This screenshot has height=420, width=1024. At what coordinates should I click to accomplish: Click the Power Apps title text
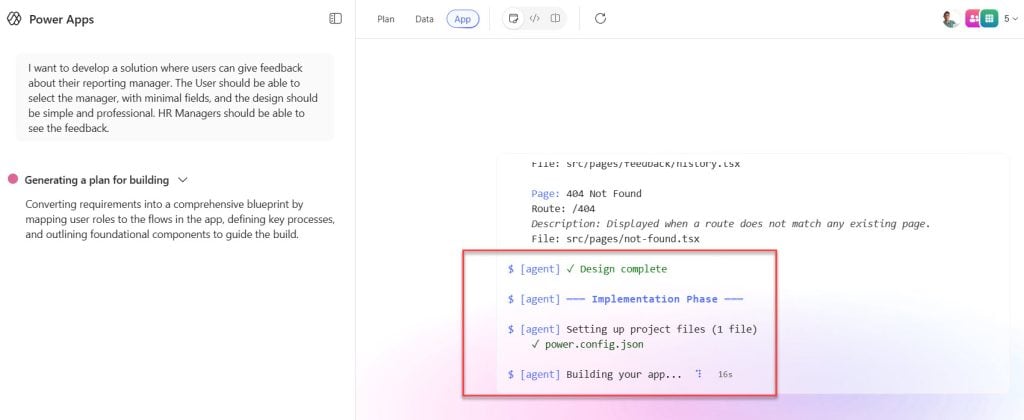coord(61,20)
